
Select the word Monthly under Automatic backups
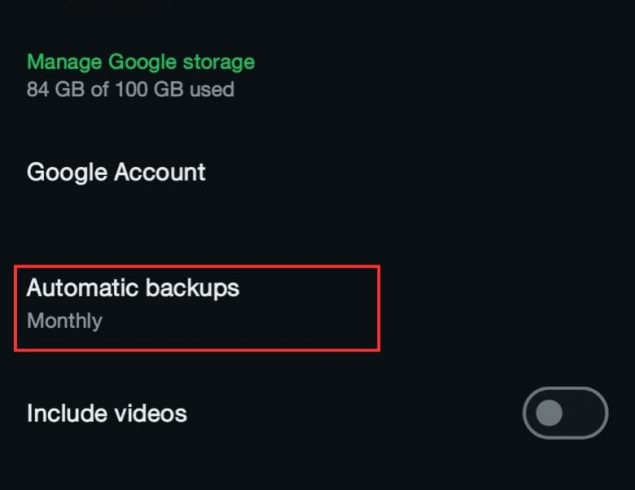(x=64, y=321)
